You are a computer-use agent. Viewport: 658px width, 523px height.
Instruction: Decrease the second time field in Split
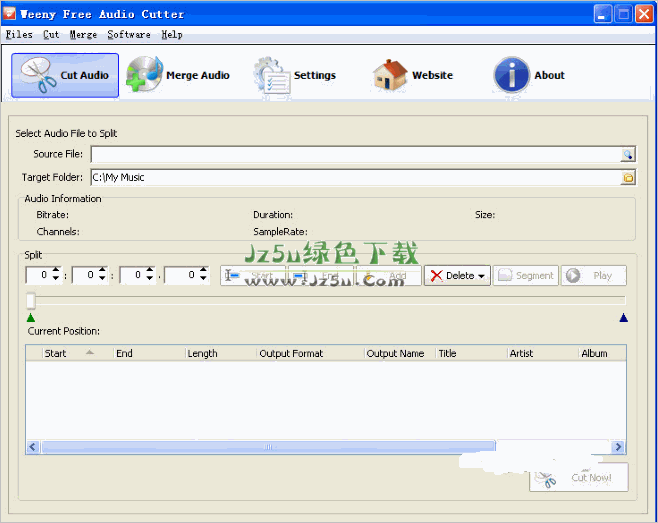tap(102, 279)
